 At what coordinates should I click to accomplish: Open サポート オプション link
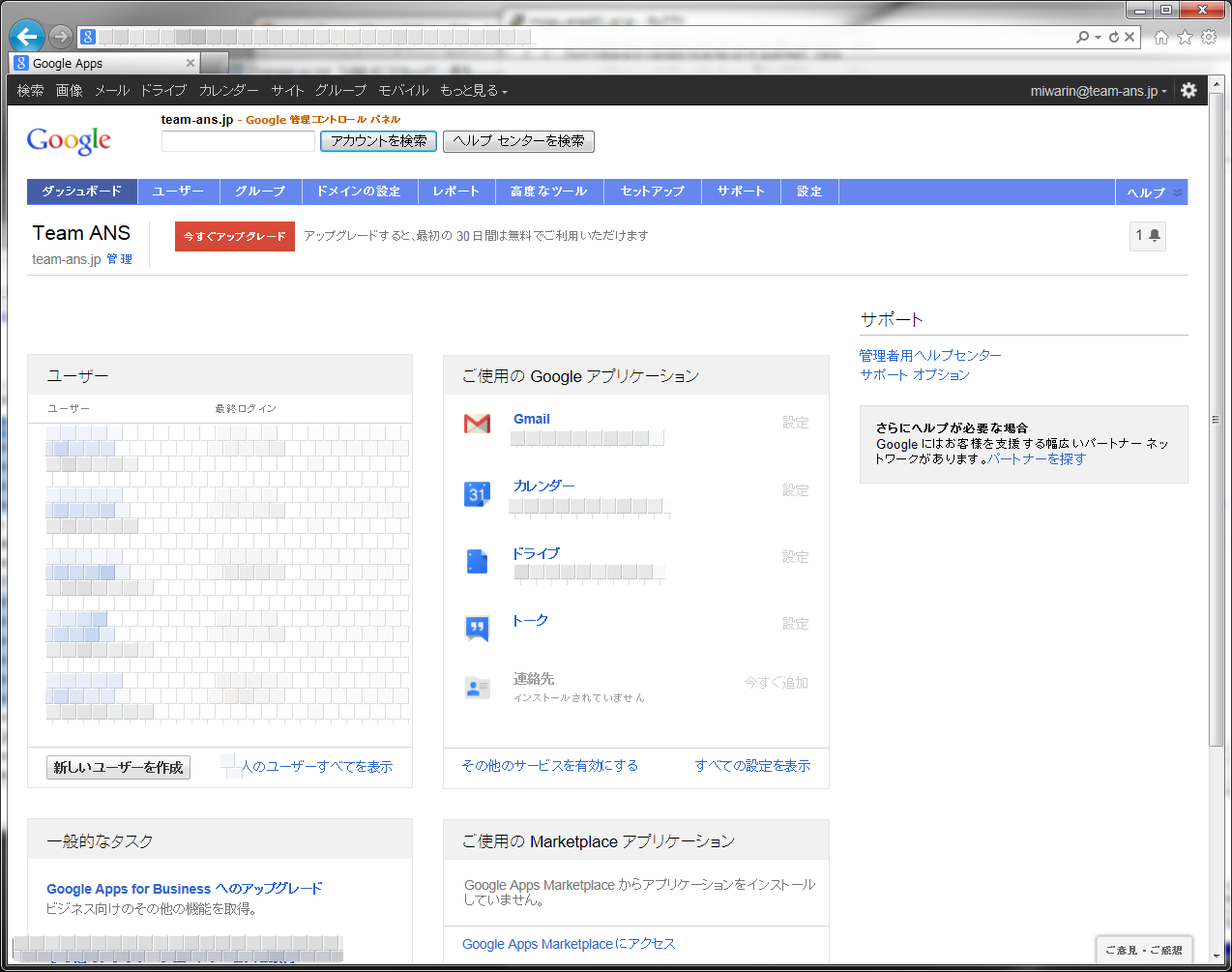915,374
